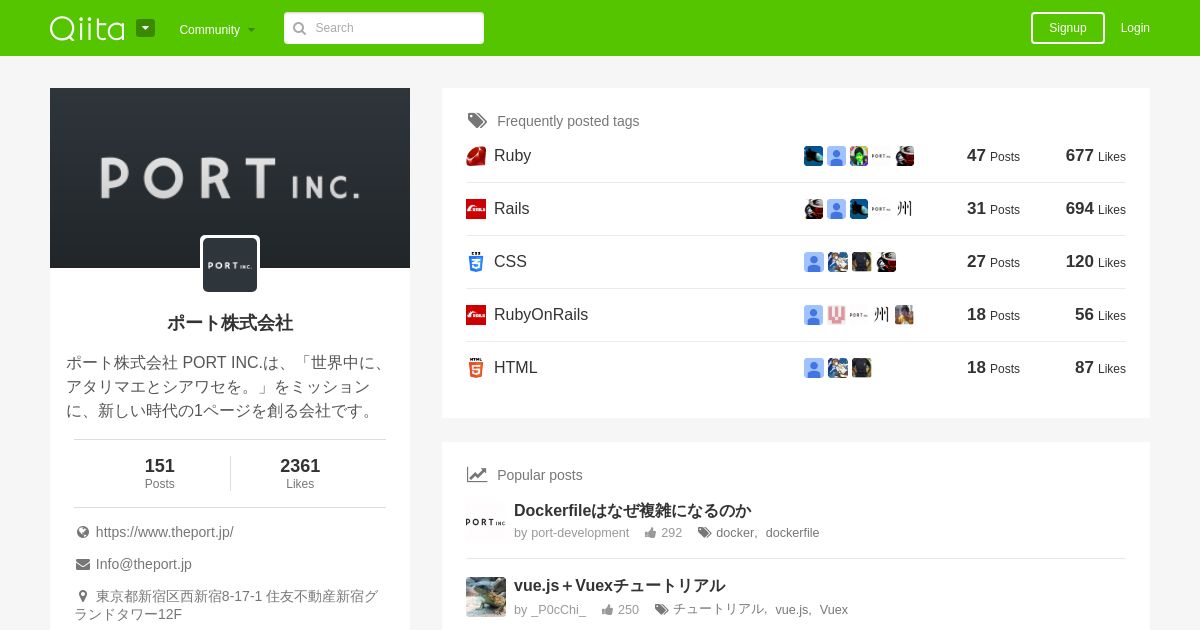This screenshot has width=1200, height=630.
Task: Click the RubyOnRails tag icon
Action: 476,315
